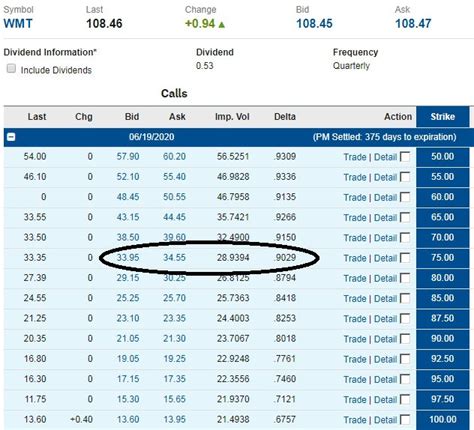Screen dimensions: 474x430
Task: Click Detail for the 50.00 strike
Action: click(385, 157)
